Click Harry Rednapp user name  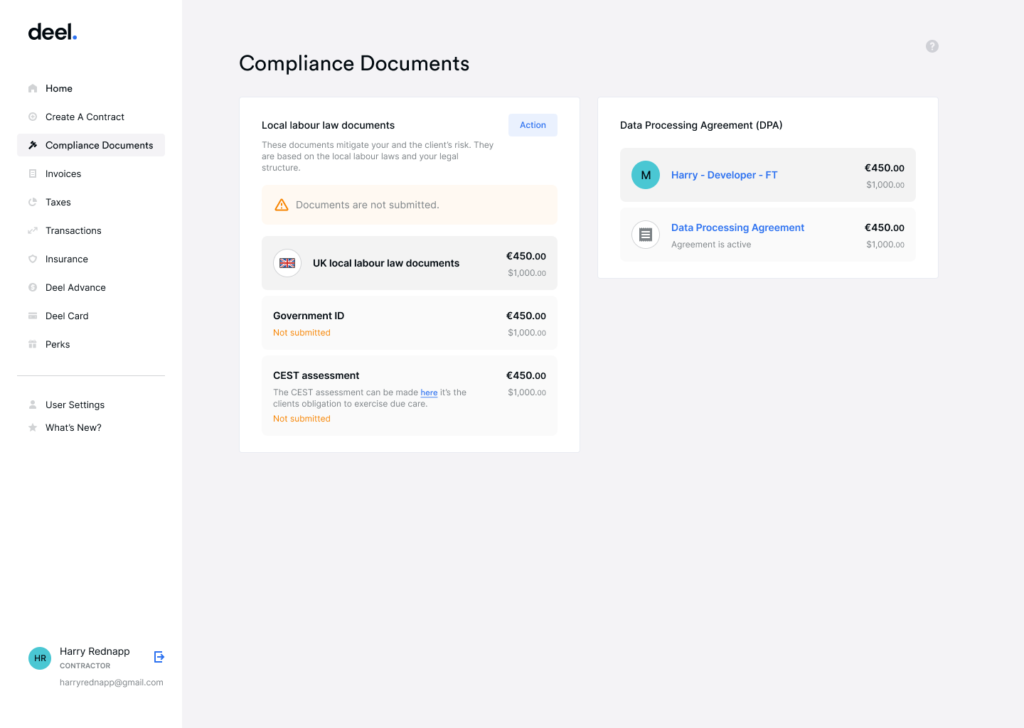tap(95, 652)
